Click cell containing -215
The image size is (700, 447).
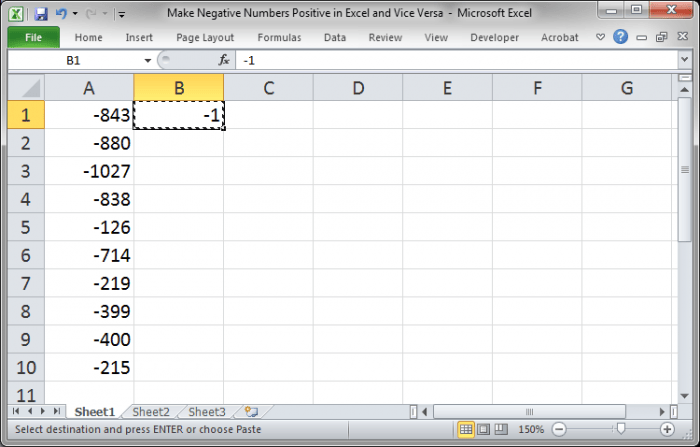click(x=89, y=368)
